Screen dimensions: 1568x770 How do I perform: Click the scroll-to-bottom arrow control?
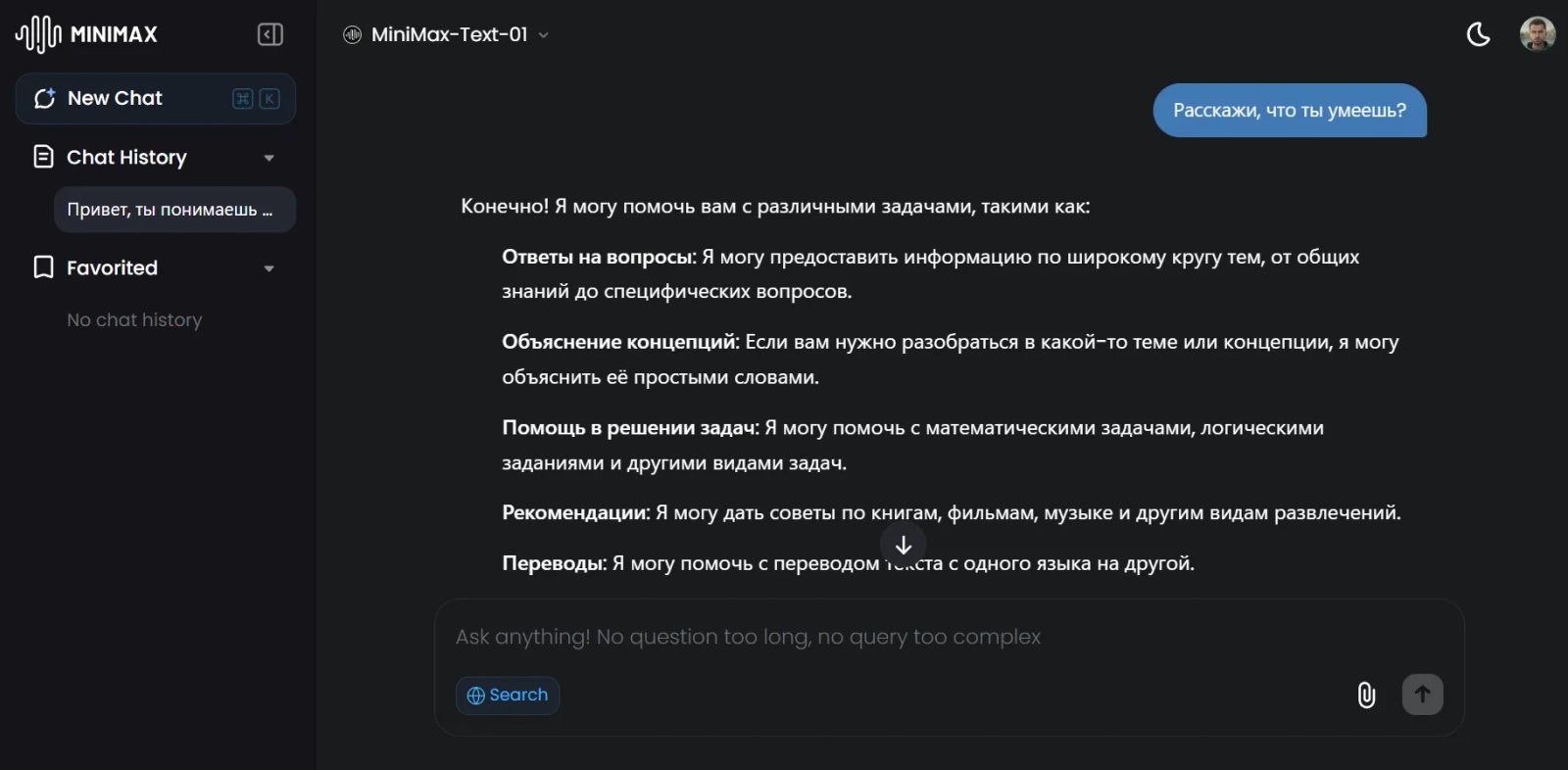(x=903, y=546)
